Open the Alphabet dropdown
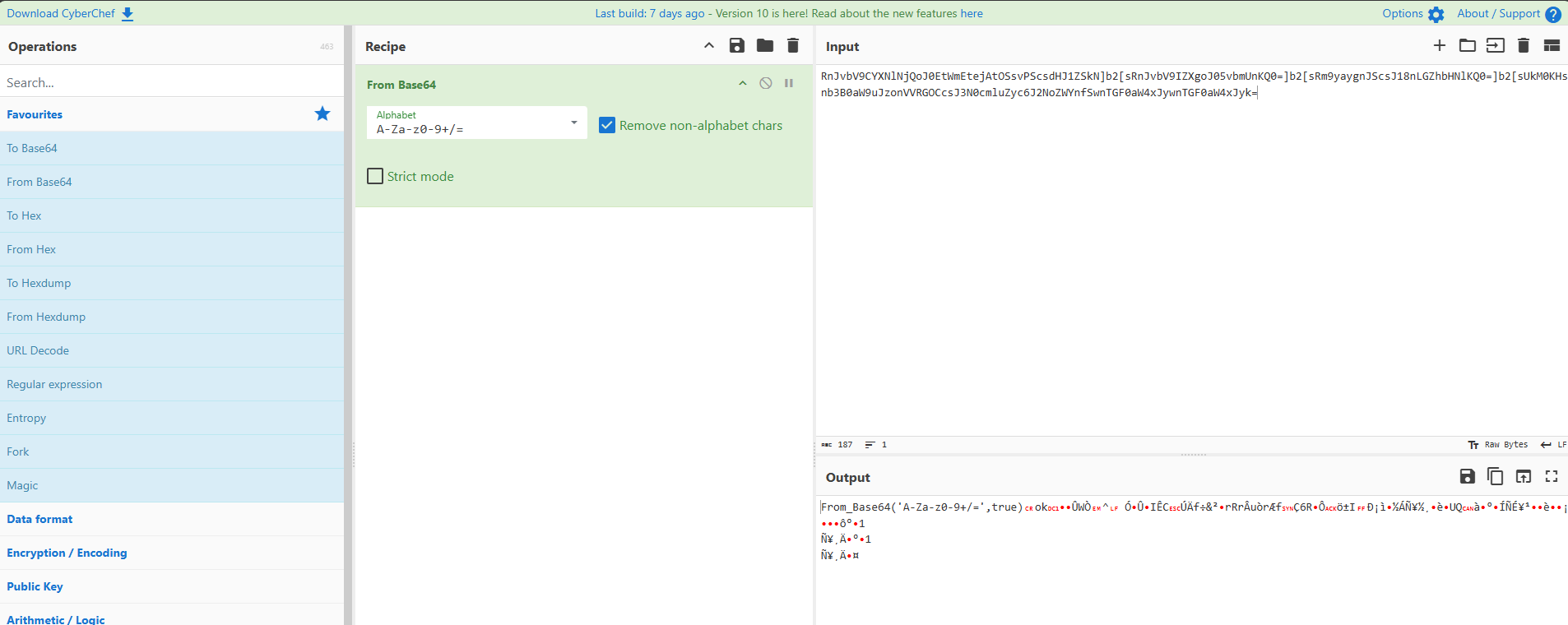 point(477,123)
